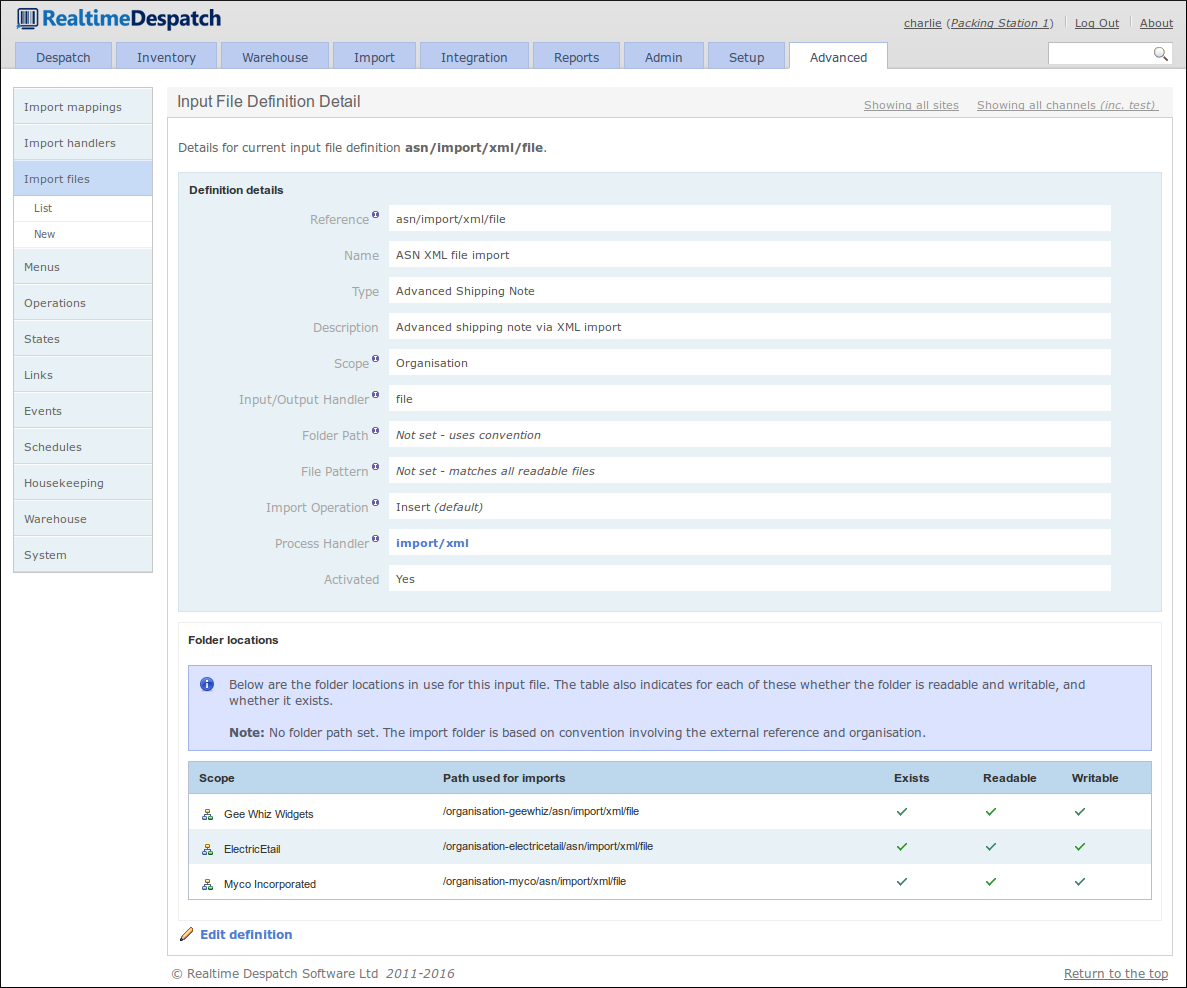1187x988 pixels.
Task: Click info icon beside Import Operation
Action: pos(375,503)
